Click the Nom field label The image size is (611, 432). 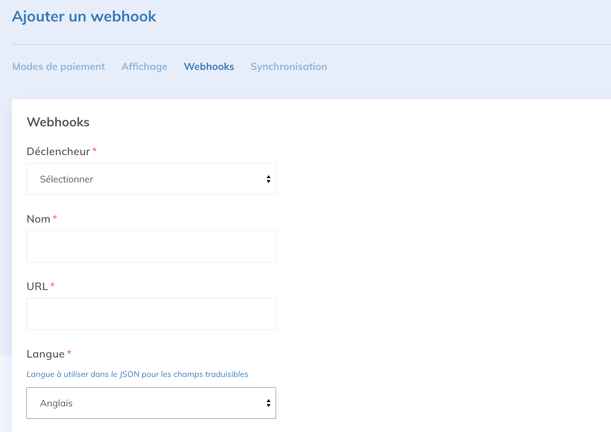pyautogui.click(x=38, y=219)
